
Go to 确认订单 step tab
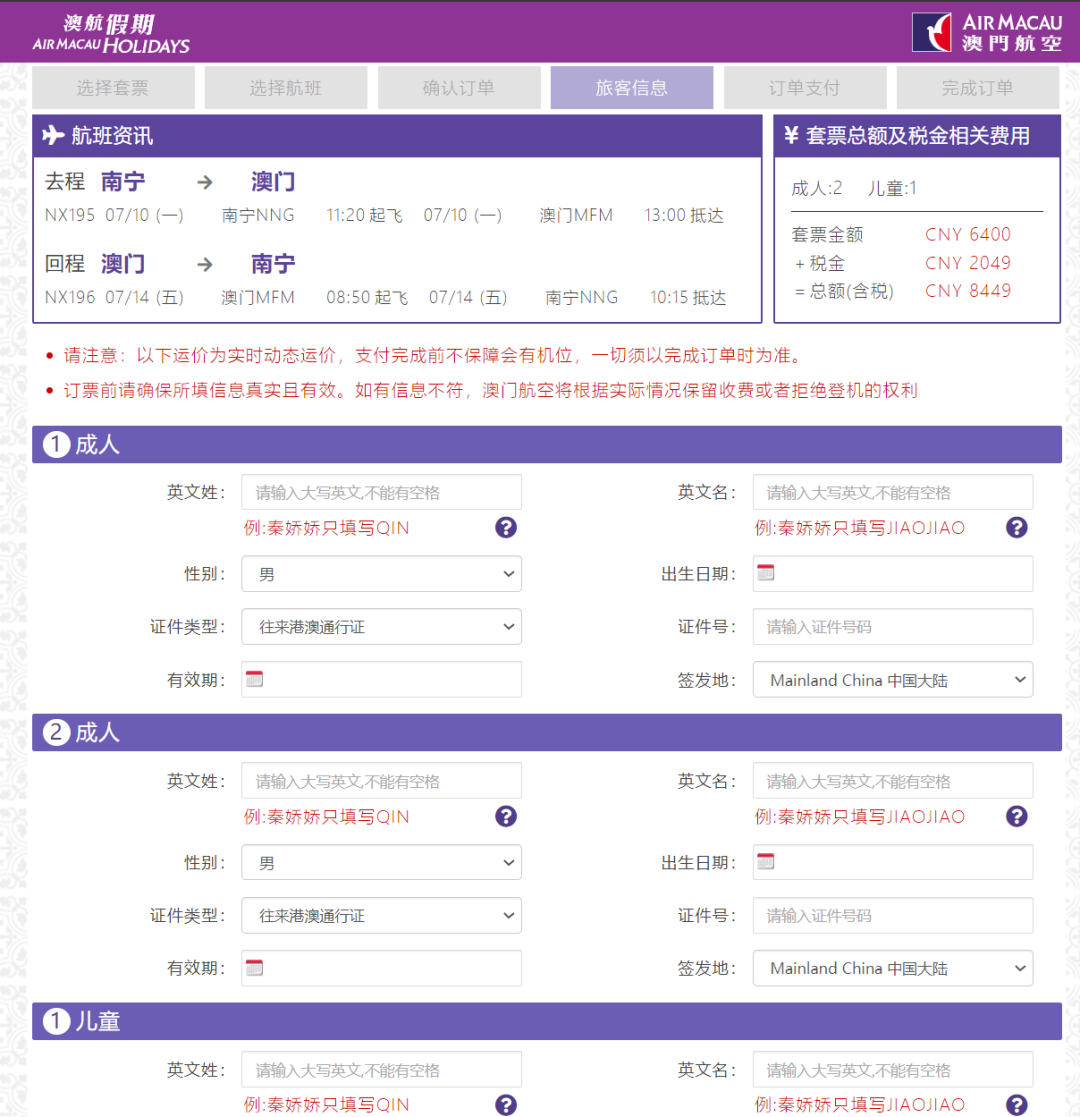point(459,88)
